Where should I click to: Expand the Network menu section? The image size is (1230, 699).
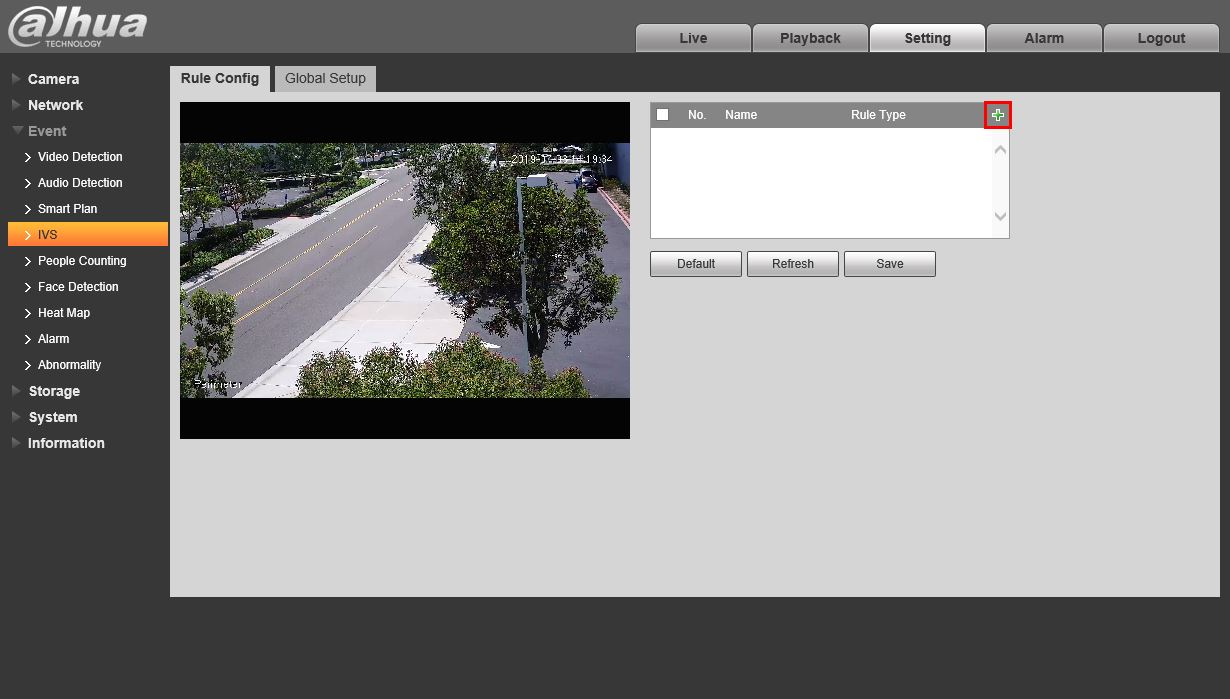55,105
